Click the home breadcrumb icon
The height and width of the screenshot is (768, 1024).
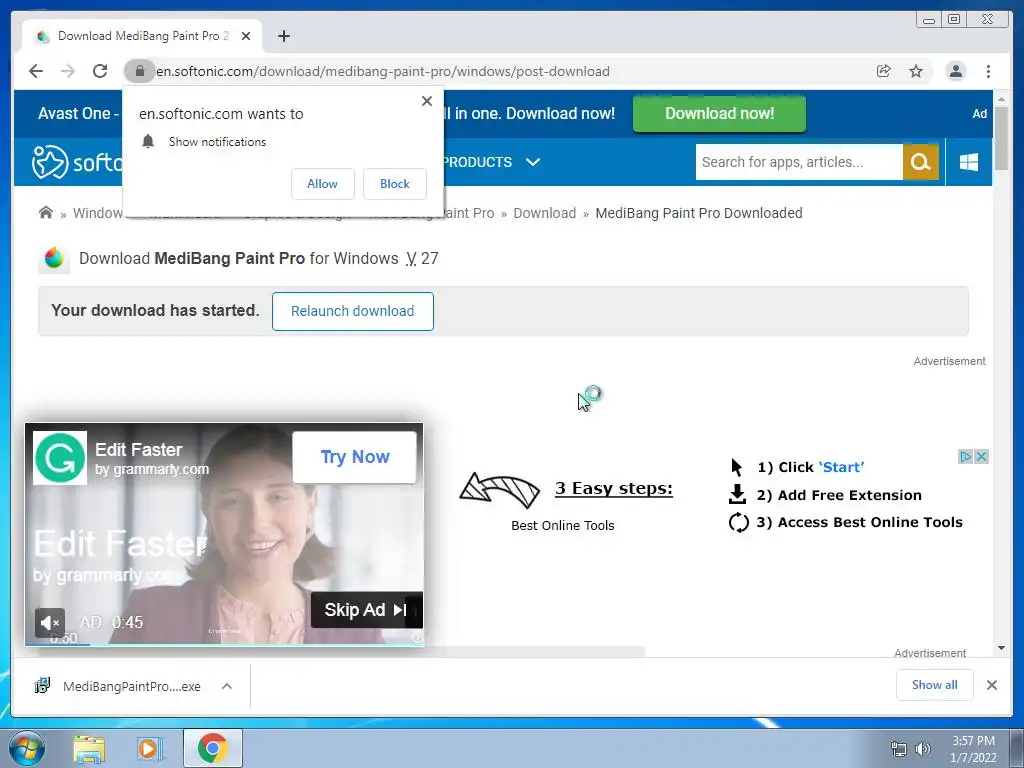(46, 212)
